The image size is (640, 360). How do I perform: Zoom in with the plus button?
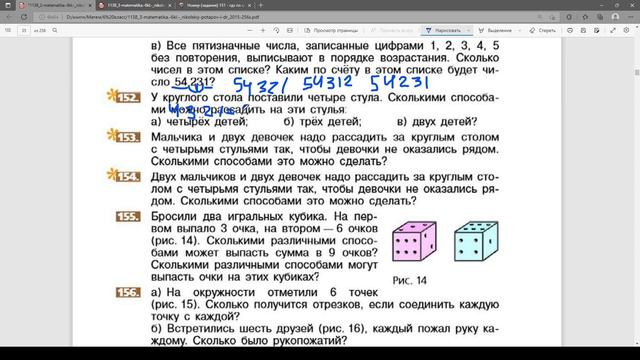[263, 30]
